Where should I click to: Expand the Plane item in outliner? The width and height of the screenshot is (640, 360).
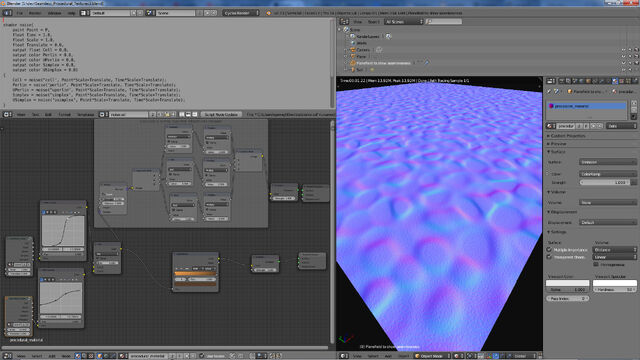tap(346, 56)
